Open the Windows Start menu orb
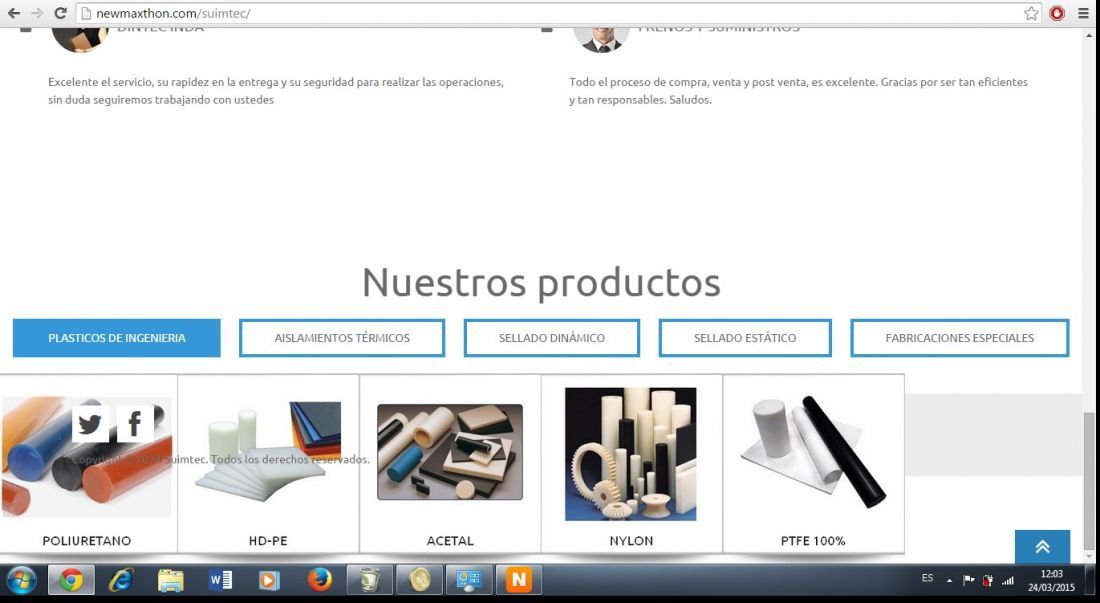The height and width of the screenshot is (603, 1100). click(21, 580)
